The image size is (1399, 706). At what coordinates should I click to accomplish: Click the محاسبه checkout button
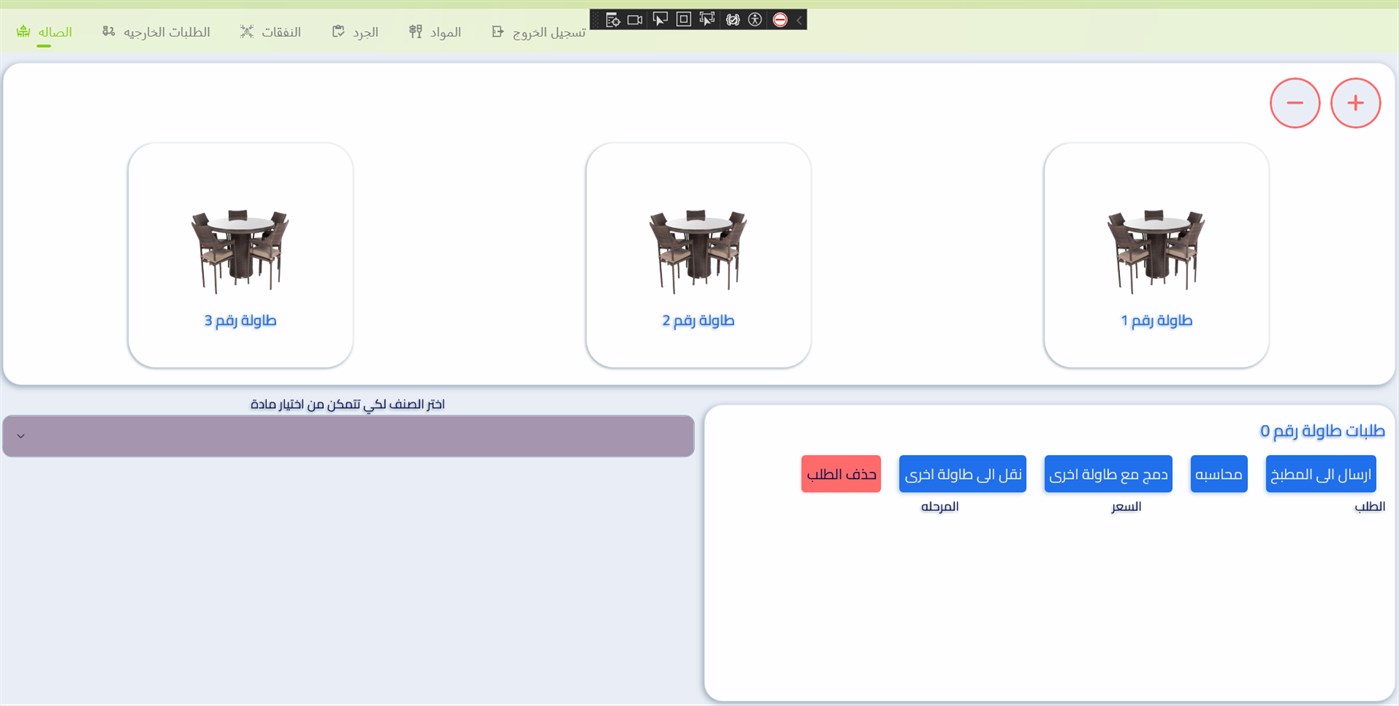coord(1219,474)
